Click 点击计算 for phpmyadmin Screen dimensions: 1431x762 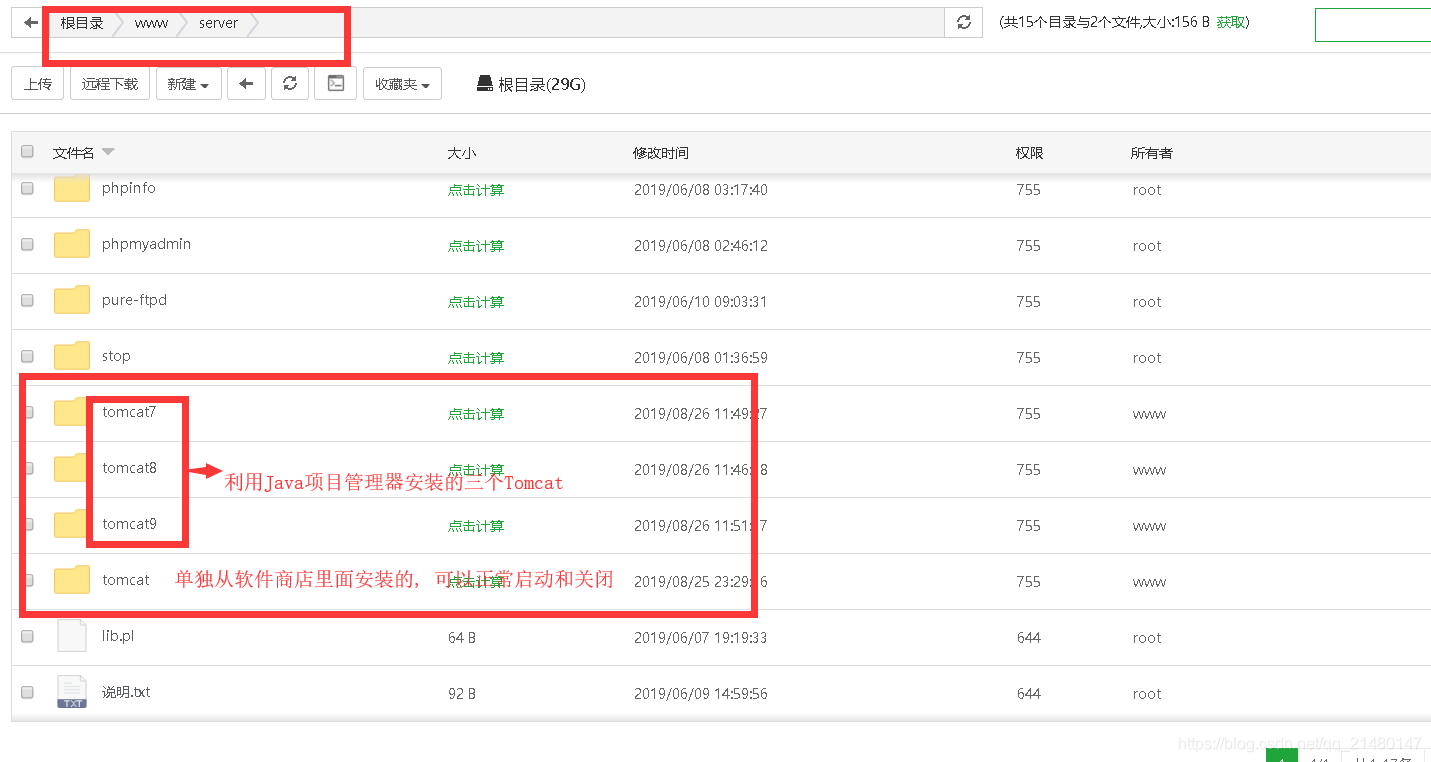(x=476, y=246)
